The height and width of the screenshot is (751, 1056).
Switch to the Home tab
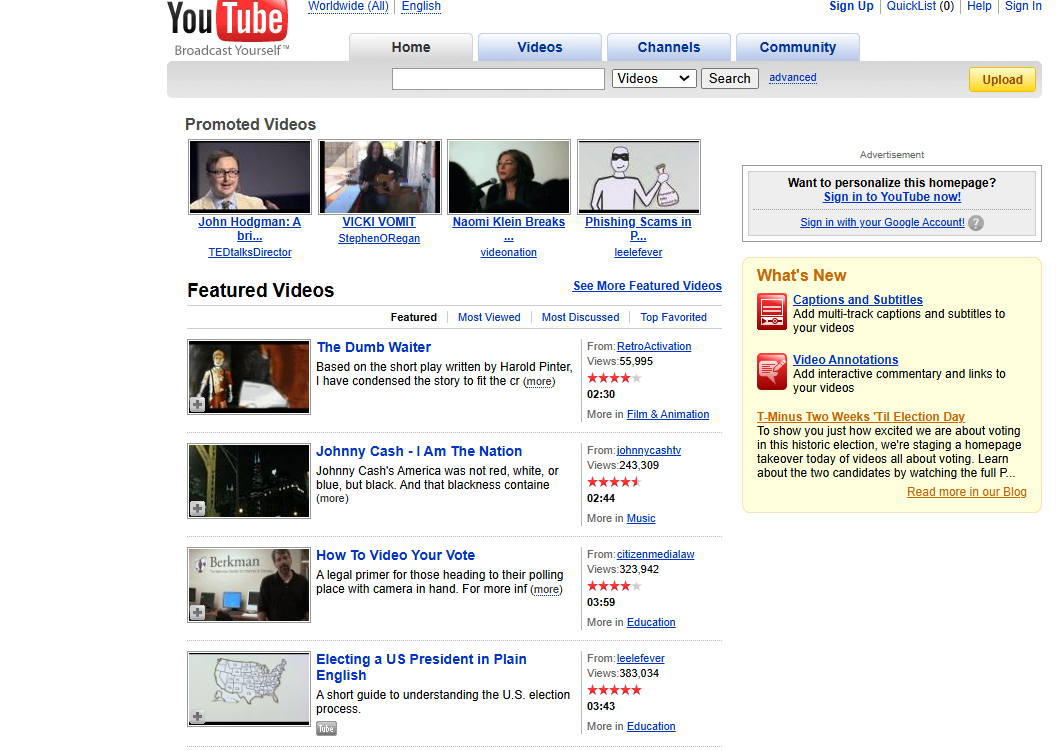411,47
